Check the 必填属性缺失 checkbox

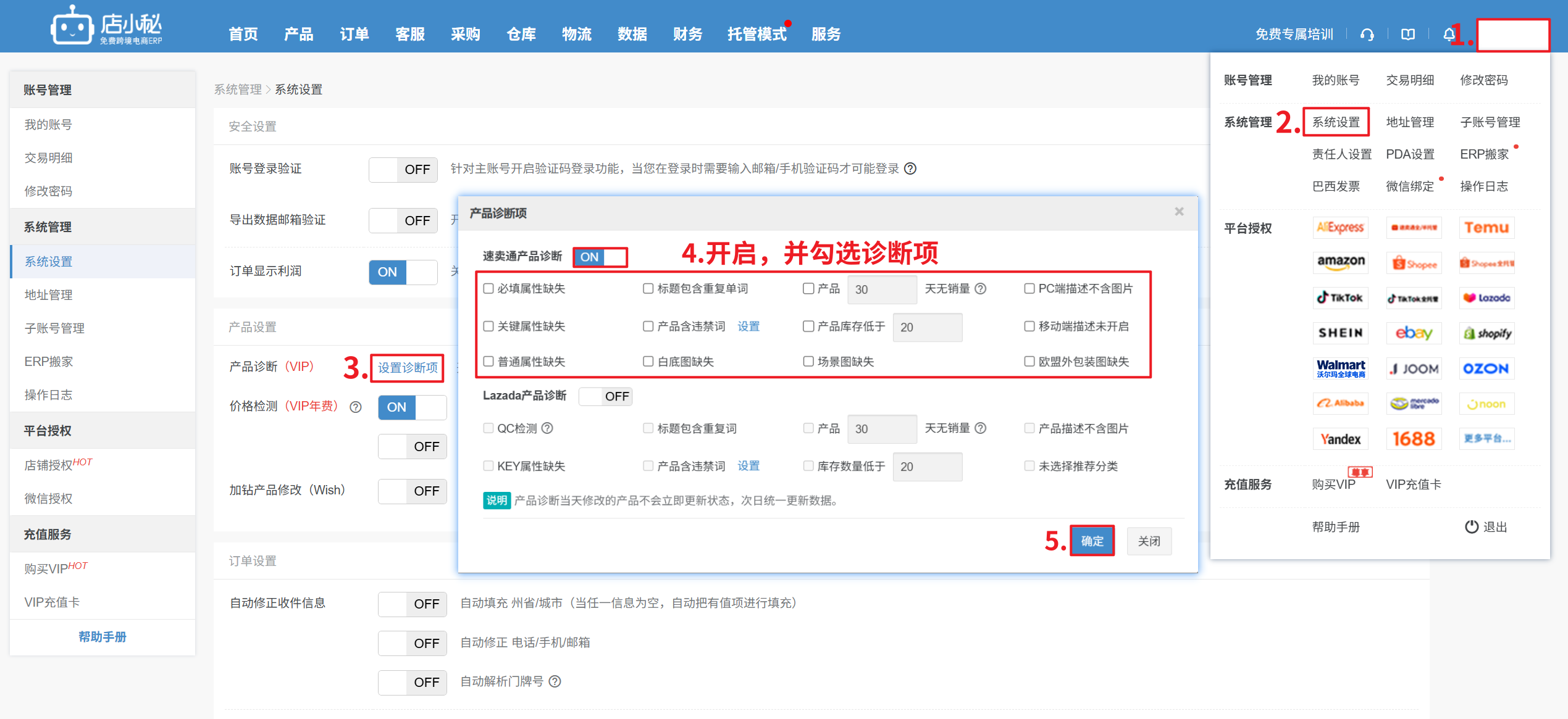(x=488, y=289)
